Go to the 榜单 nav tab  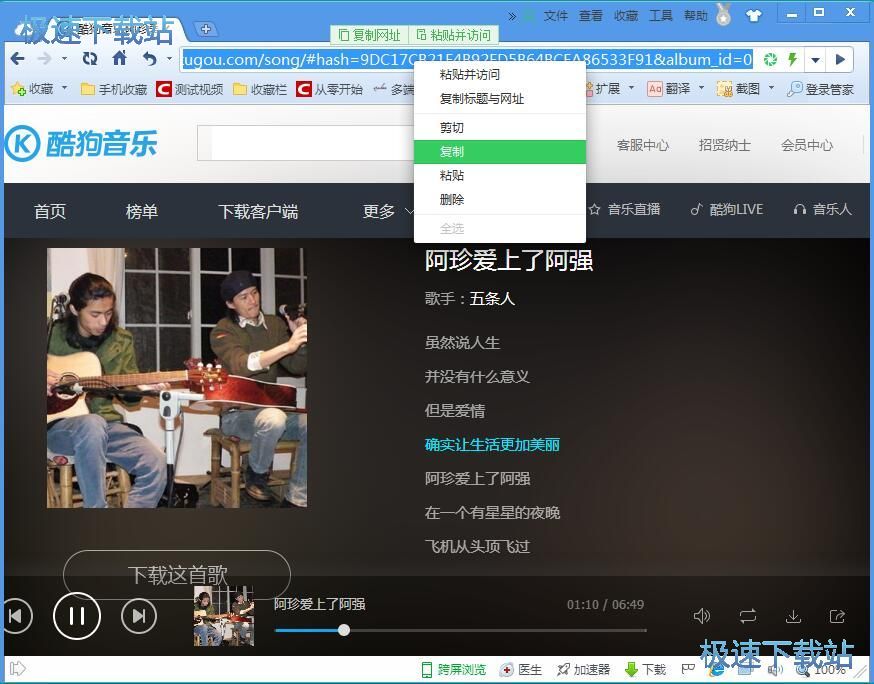tap(142, 211)
